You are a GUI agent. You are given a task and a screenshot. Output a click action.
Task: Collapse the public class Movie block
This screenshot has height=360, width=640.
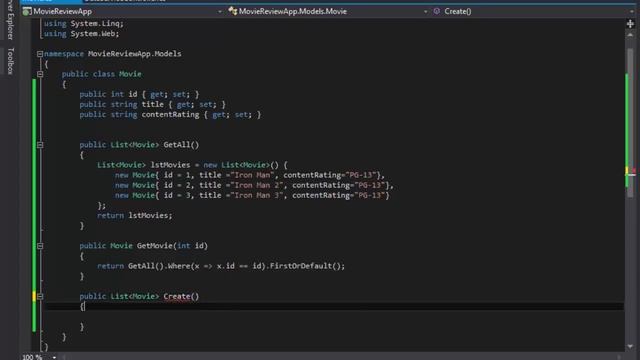coord(40,74)
